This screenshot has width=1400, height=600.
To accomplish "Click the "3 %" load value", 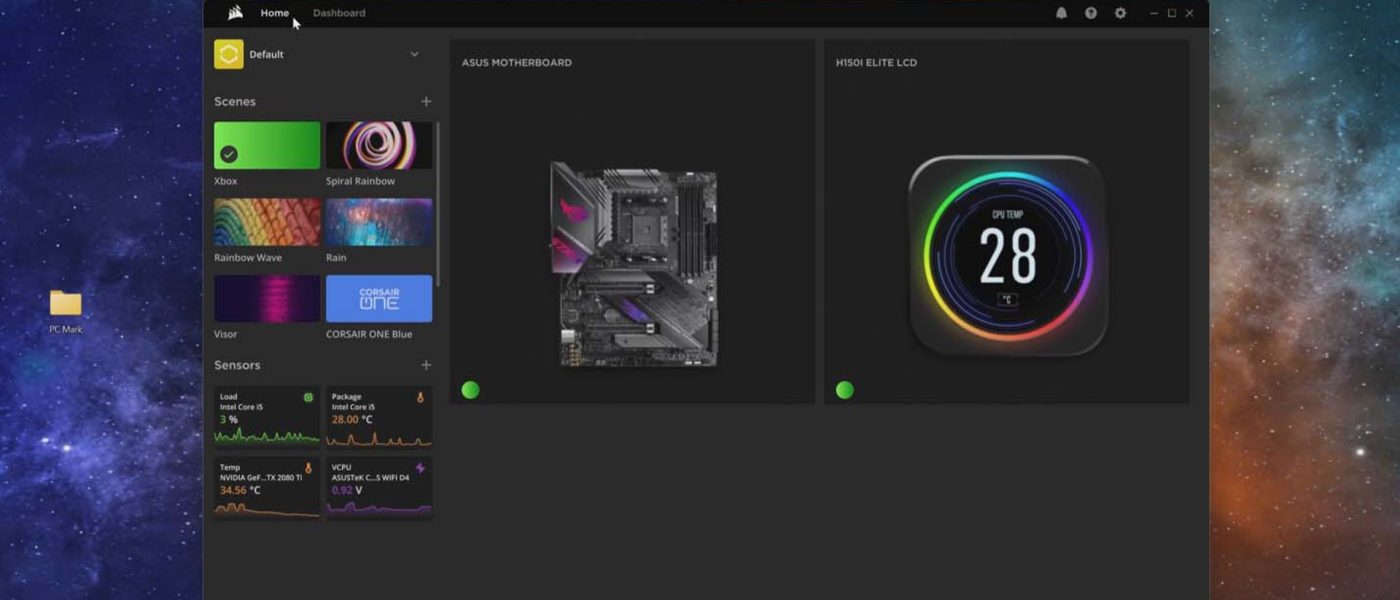I will (229, 420).
